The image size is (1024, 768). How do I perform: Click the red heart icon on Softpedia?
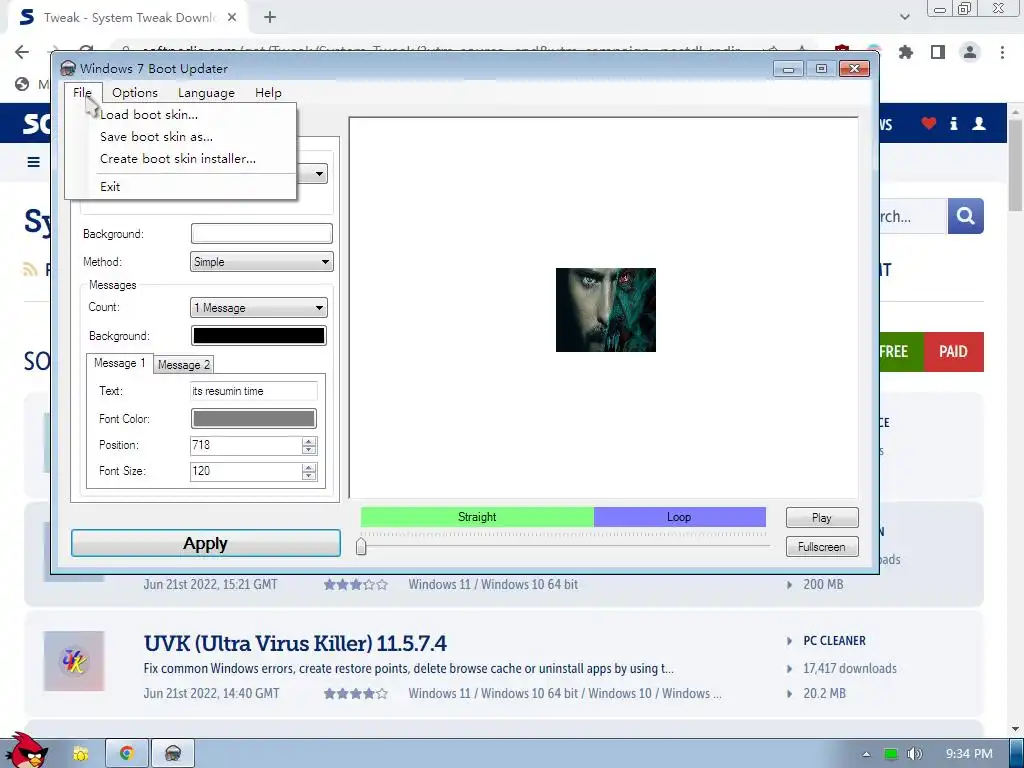tap(929, 123)
